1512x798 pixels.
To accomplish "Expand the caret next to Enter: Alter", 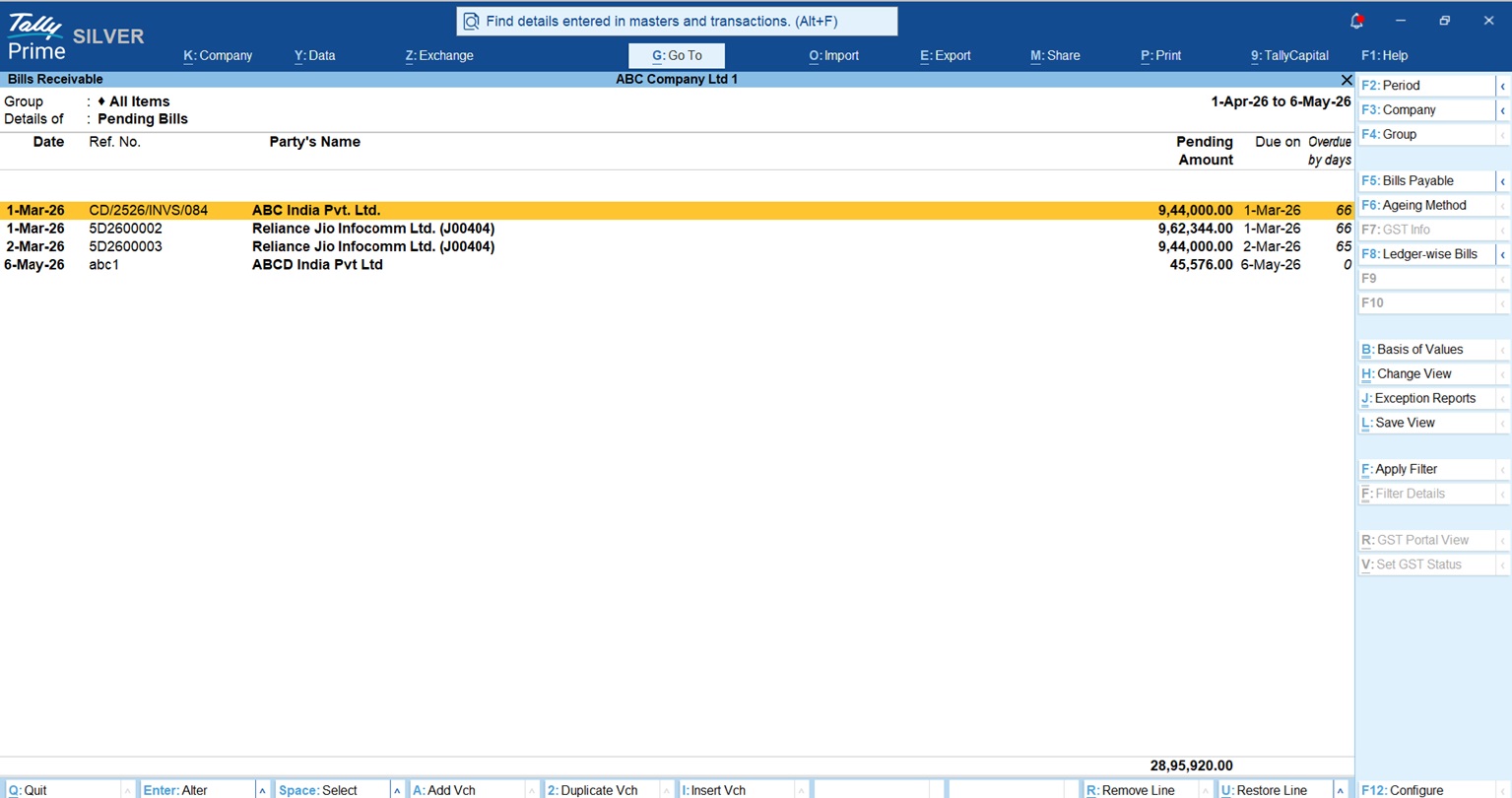I will click(x=262, y=791).
